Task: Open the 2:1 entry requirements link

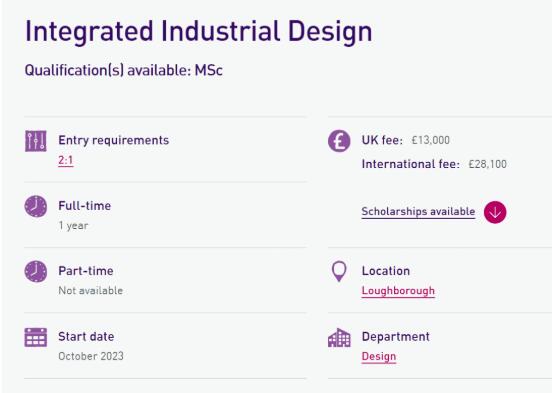Action: tap(66, 161)
